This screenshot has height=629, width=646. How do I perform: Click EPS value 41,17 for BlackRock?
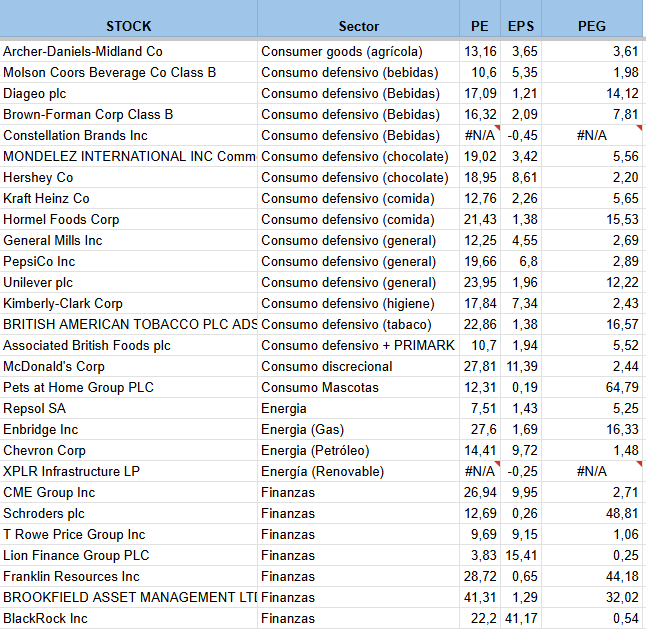[x=521, y=619]
